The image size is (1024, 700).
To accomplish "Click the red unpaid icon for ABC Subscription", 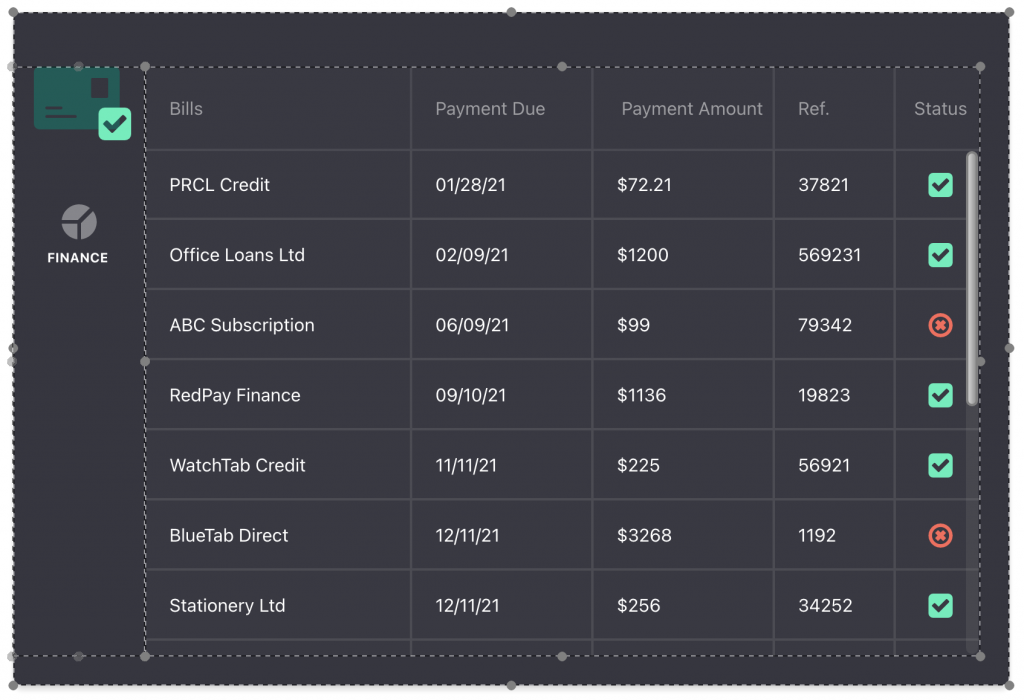I will (x=940, y=325).
